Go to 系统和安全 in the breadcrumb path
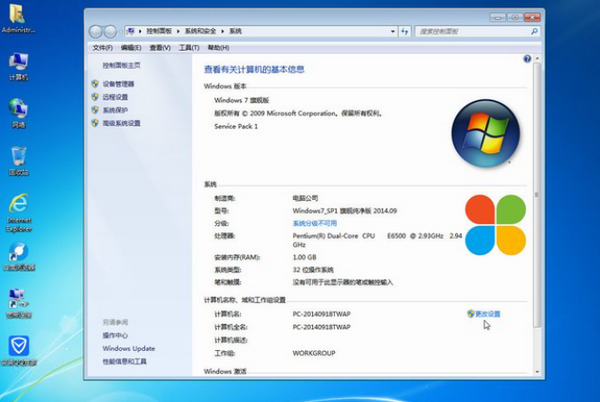Viewport: 600px width, 402px height. pyautogui.click(x=201, y=31)
